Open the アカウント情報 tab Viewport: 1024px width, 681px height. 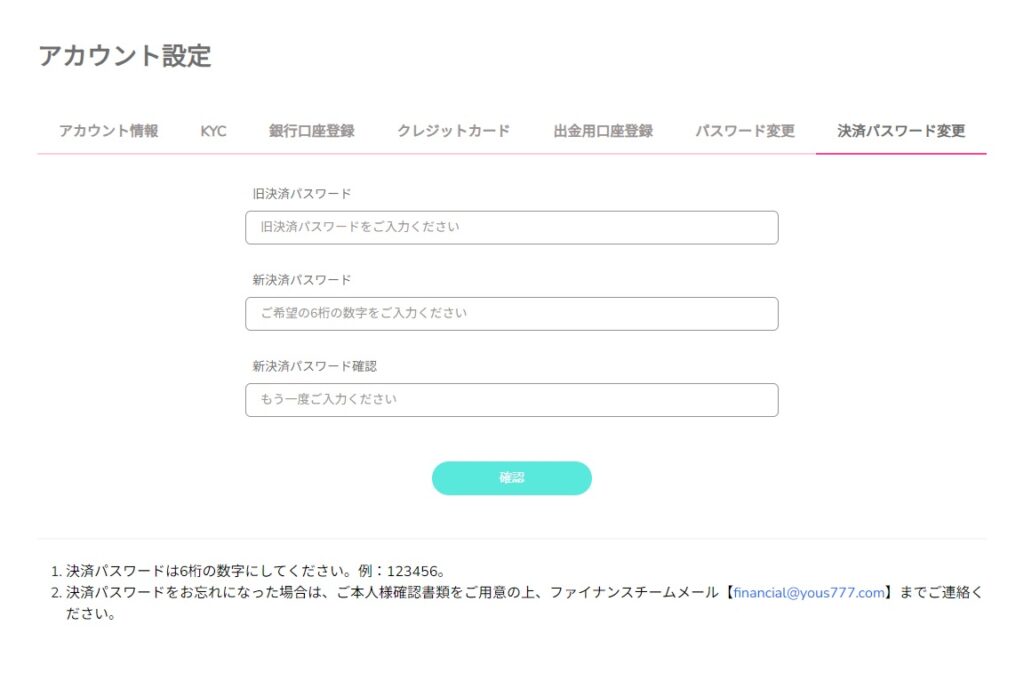(x=108, y=131)
